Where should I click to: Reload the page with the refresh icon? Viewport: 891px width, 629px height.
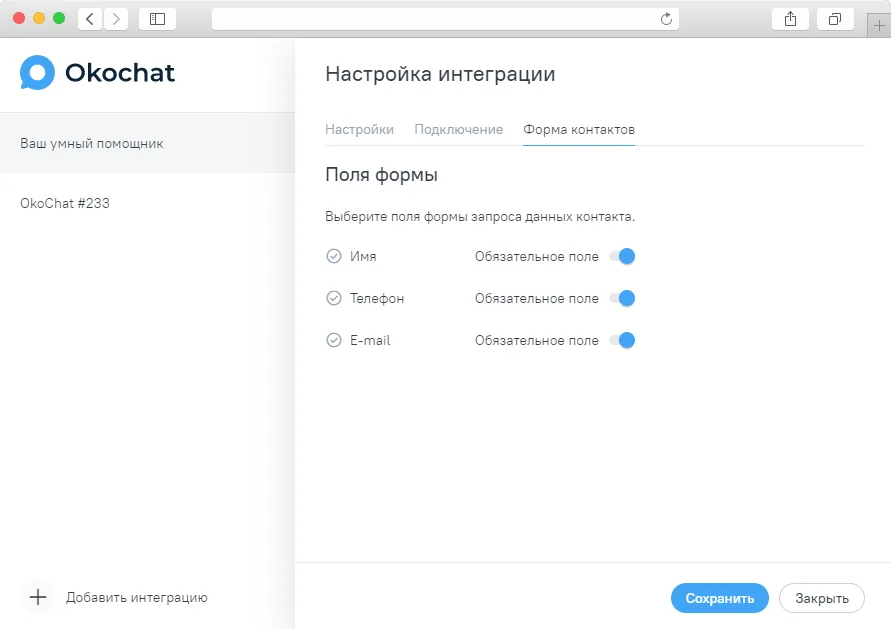(666, 19)
